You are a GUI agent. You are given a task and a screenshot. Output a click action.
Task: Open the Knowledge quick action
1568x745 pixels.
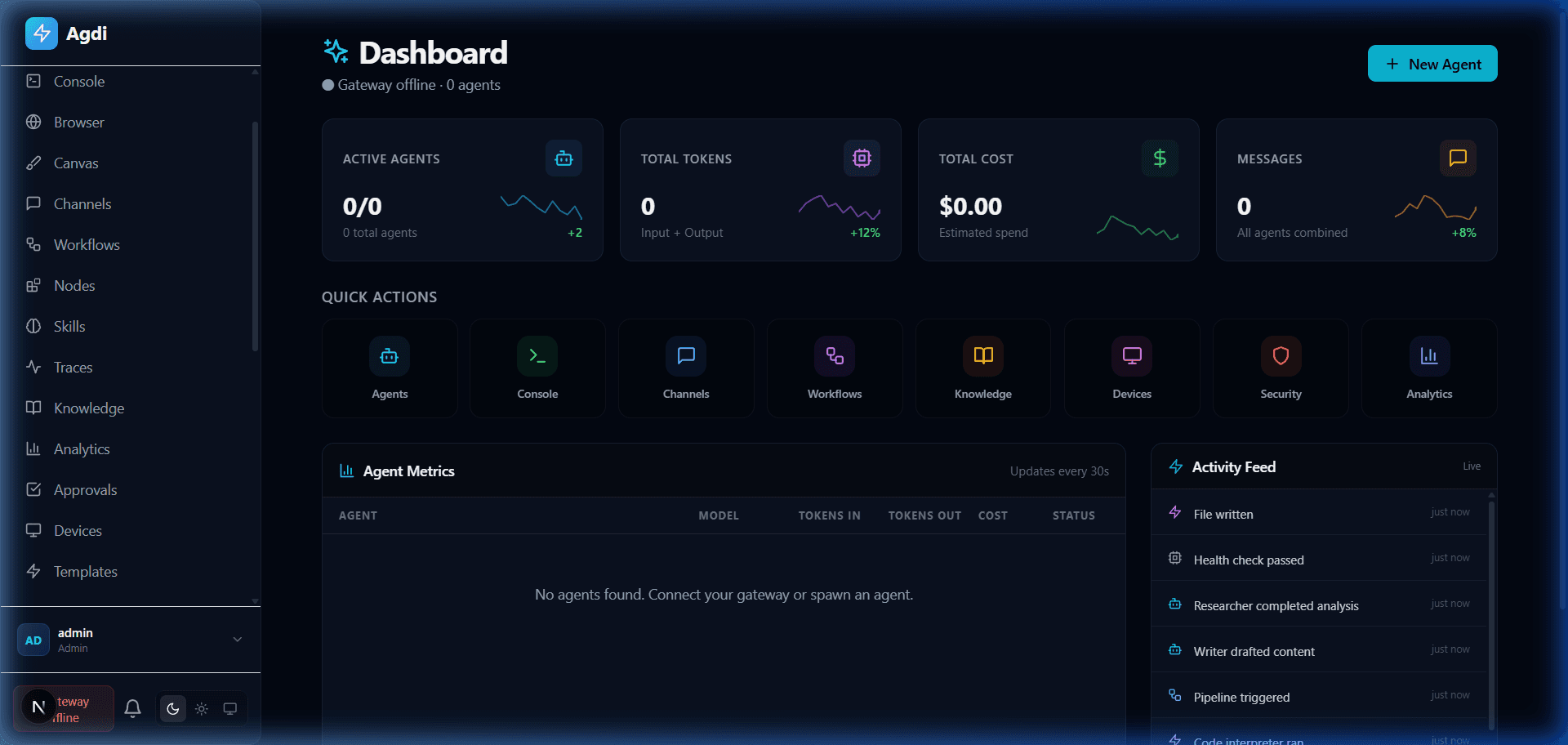tap(982, 356)
